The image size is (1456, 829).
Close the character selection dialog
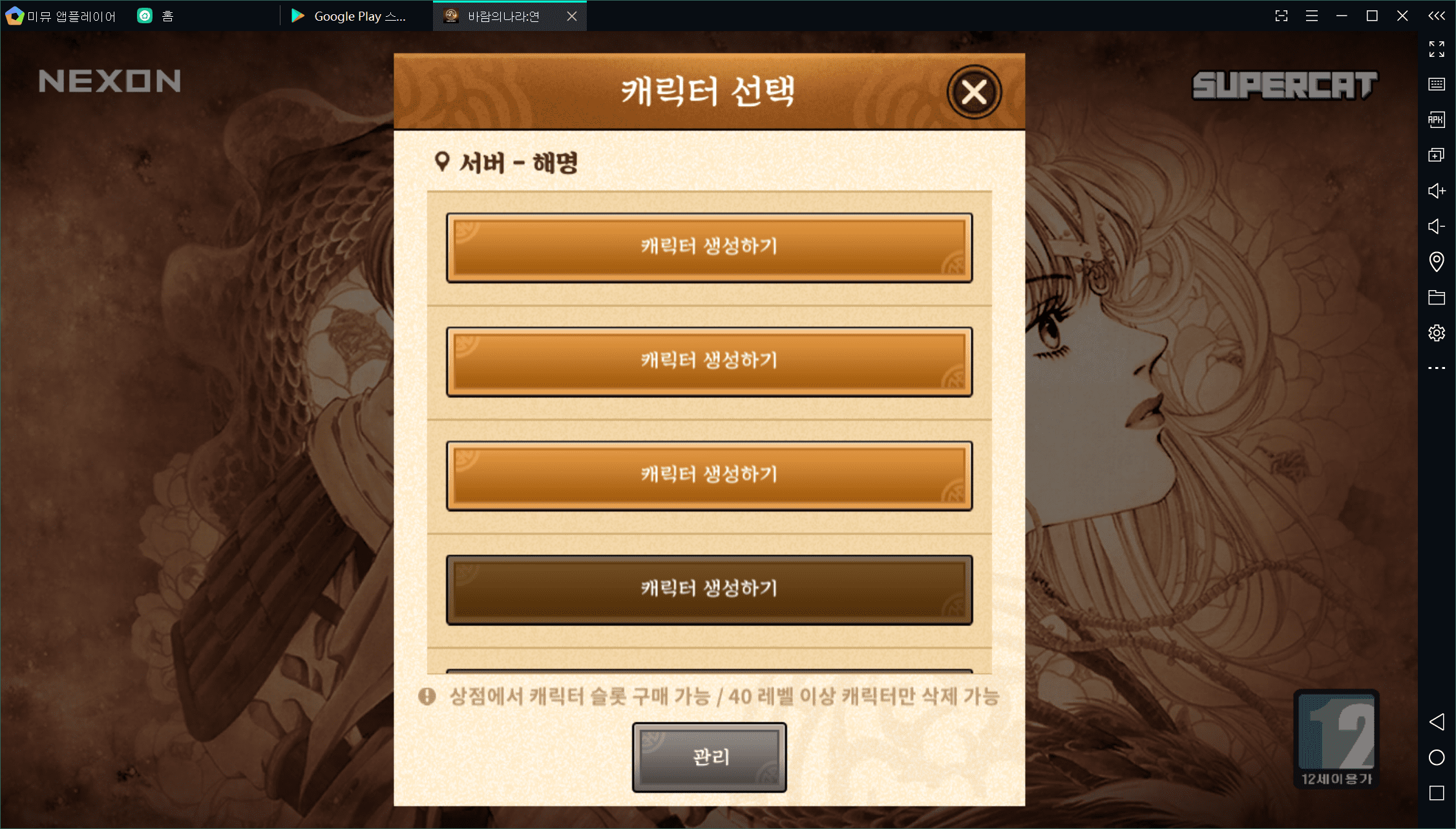point(974,92)
